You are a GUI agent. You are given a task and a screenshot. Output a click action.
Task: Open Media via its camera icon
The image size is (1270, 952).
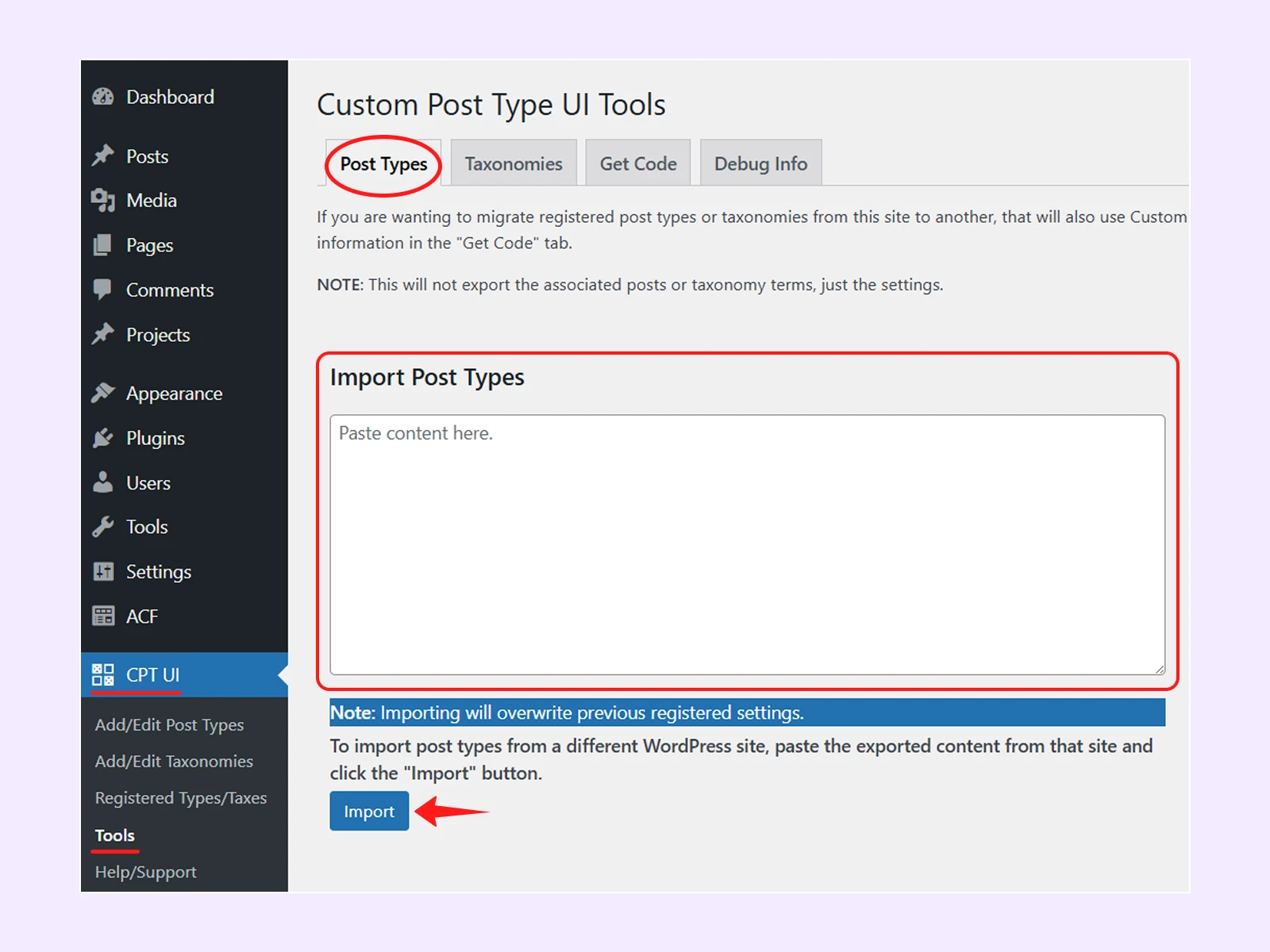click(103, 200)
